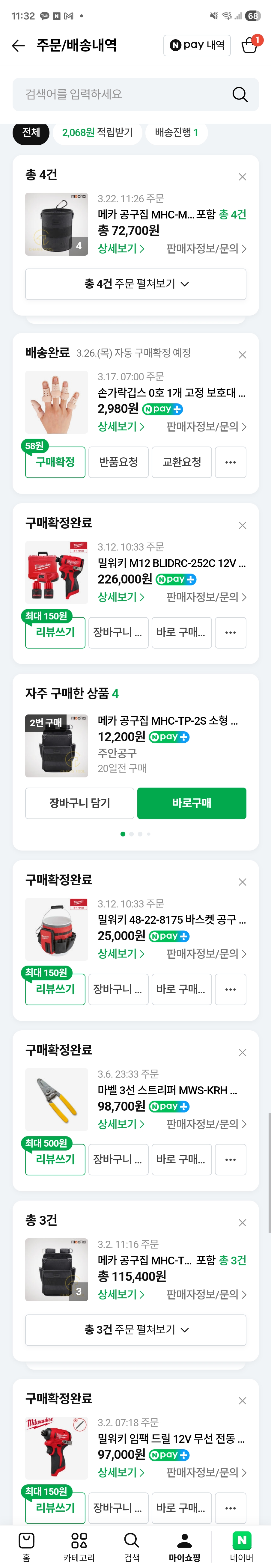
Task: Open the Home tab icon
Action: (26, 1541)
